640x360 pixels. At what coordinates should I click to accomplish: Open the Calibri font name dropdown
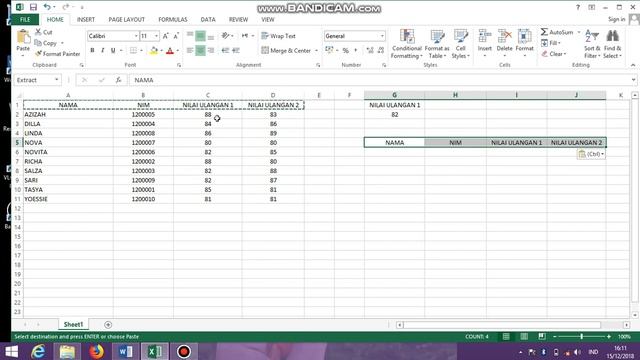[x=136, y=36]
